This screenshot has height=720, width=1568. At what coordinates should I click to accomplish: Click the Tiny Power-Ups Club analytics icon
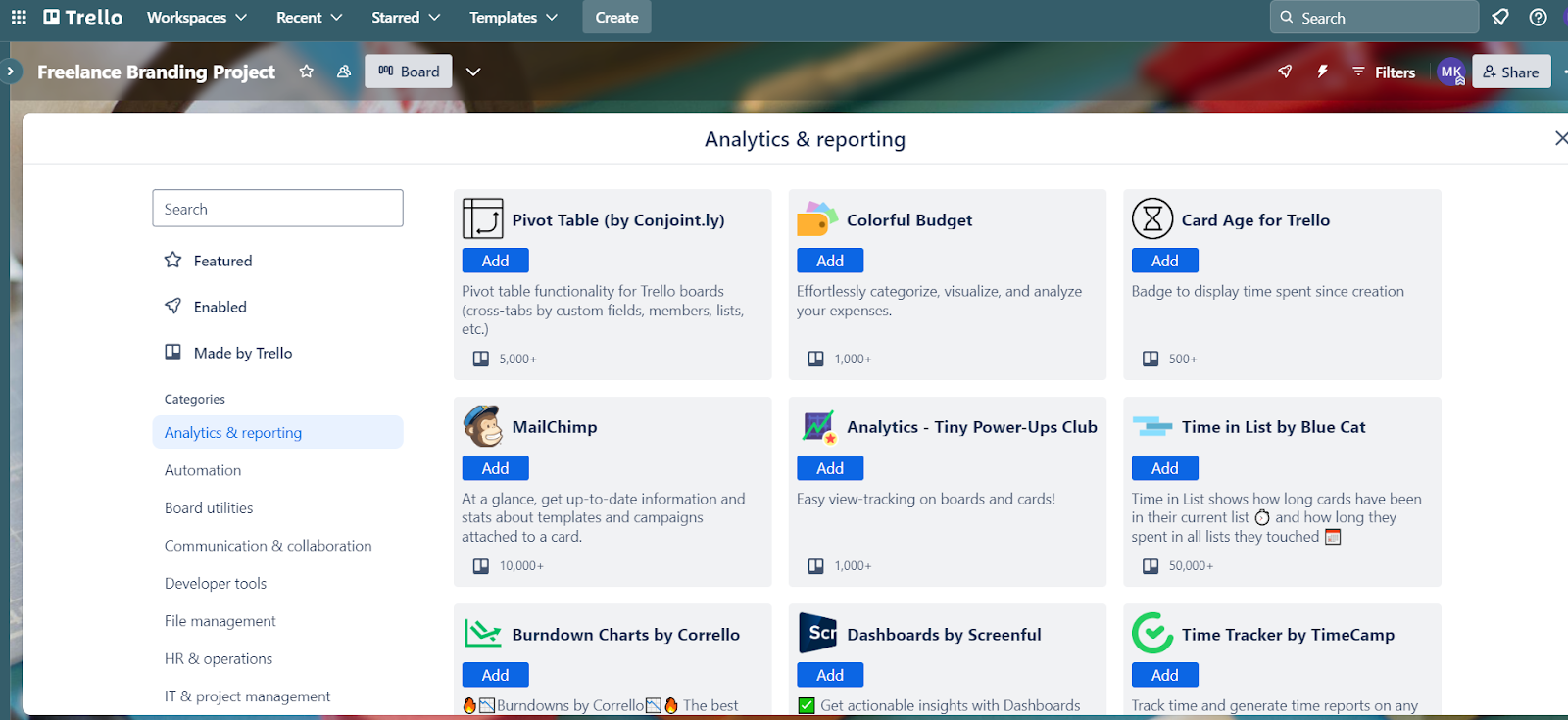click(817, 426)
